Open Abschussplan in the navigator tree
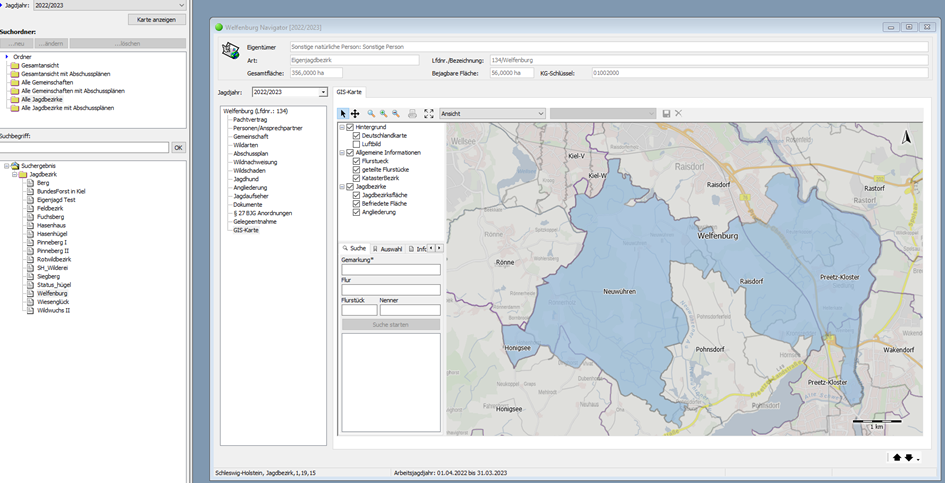This screenshot has height=483, width=945. 250,153
